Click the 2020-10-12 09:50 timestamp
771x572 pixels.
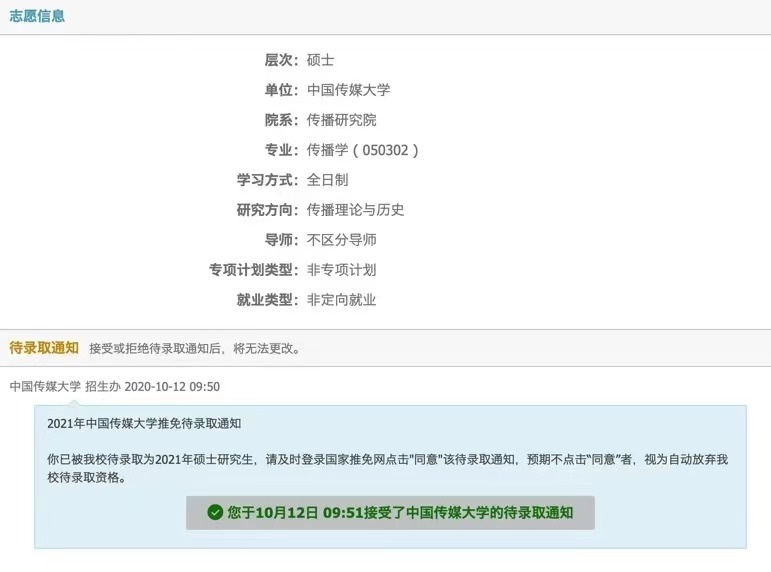click(x=172, y=386)
